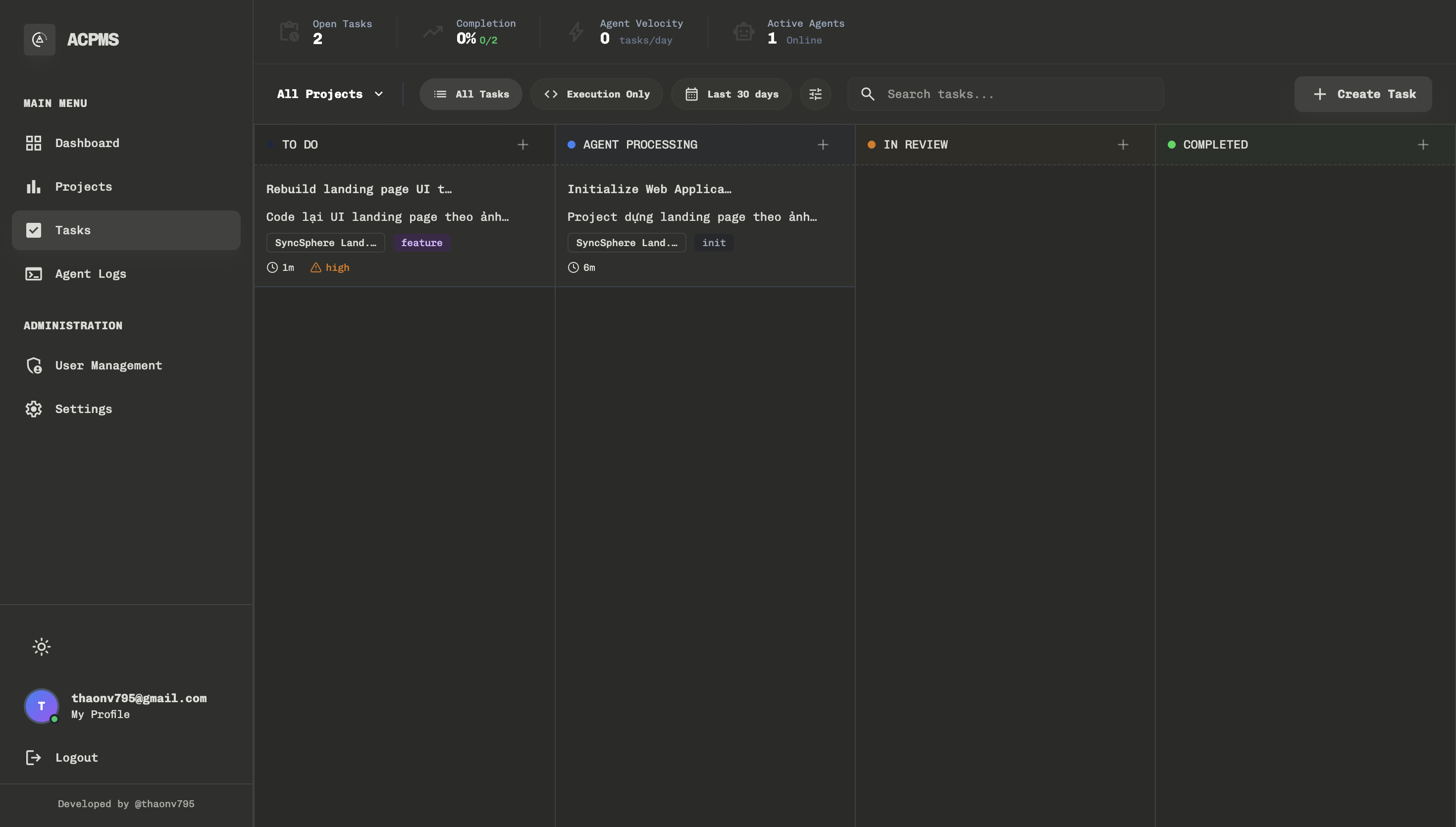Enable the Execution Only filter
Image resolution: width=1456 pixels, height=827 pixels.
(596, 94)
